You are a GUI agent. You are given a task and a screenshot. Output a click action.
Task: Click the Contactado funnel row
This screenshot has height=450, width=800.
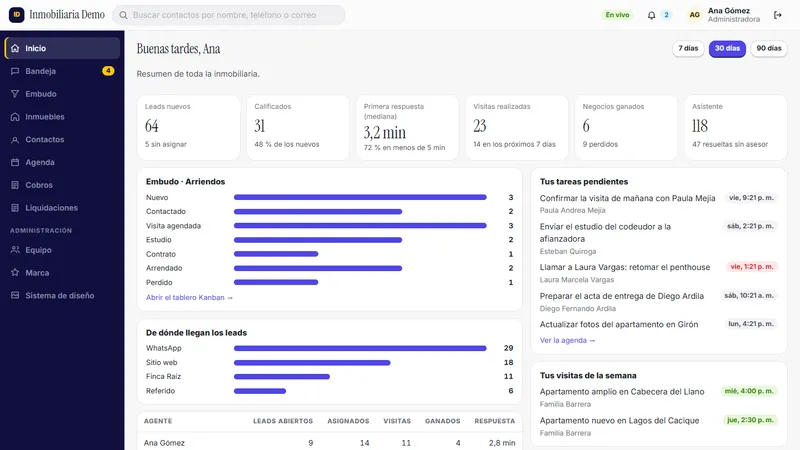(x=330, y=211)
